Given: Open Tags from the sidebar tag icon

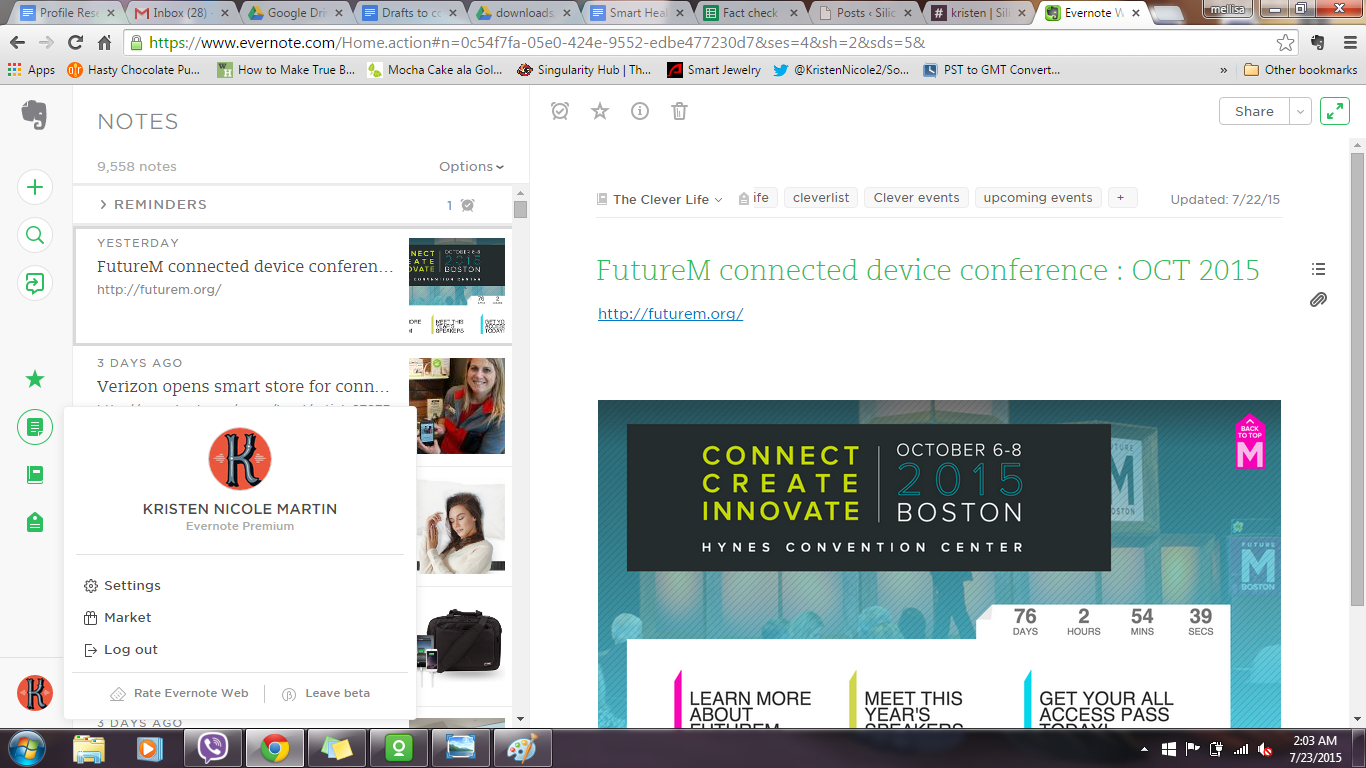Looking at the screenshot, I should (35, 522).
